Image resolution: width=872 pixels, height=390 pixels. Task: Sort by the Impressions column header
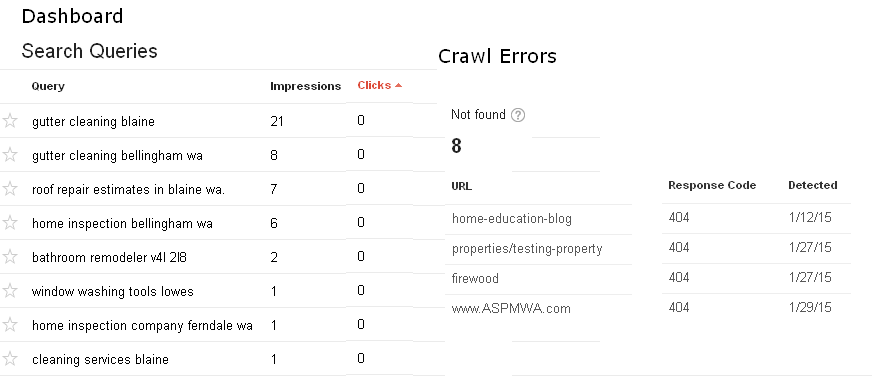[x=305, y=86]
